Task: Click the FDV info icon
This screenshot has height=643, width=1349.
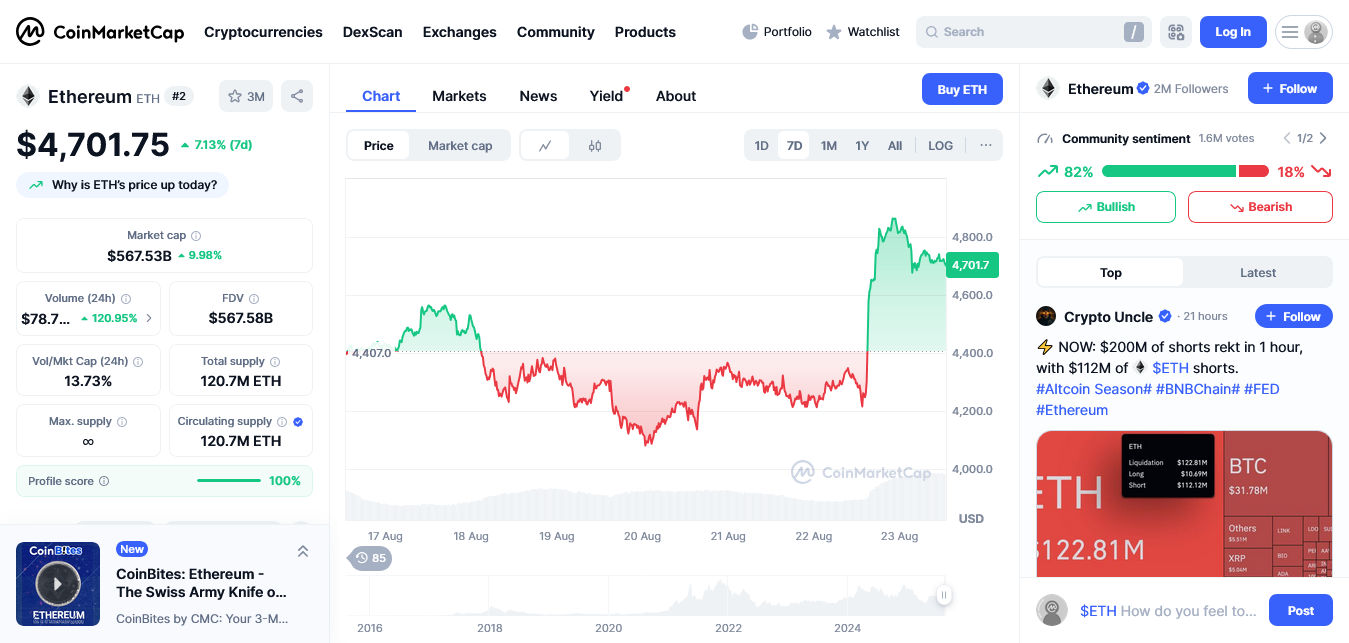Action: pyautogui.click(x=254, y=299)
